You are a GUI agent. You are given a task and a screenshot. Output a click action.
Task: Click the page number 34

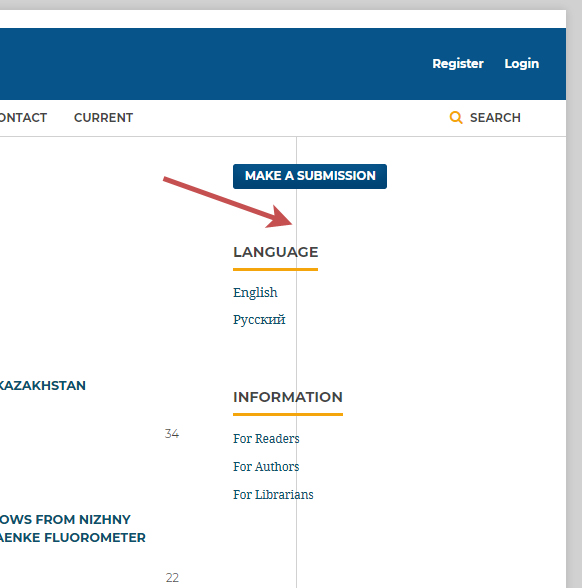172,434
